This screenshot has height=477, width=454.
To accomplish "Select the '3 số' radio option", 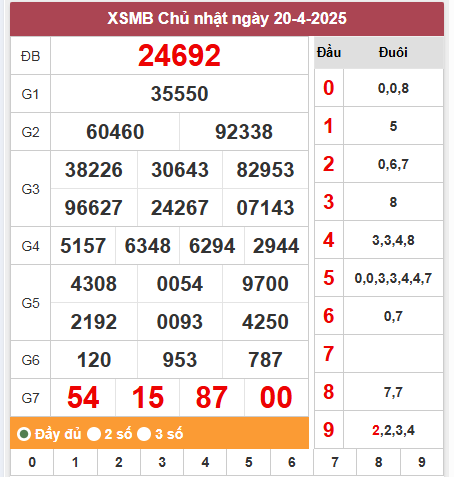I will coord(144,434).
